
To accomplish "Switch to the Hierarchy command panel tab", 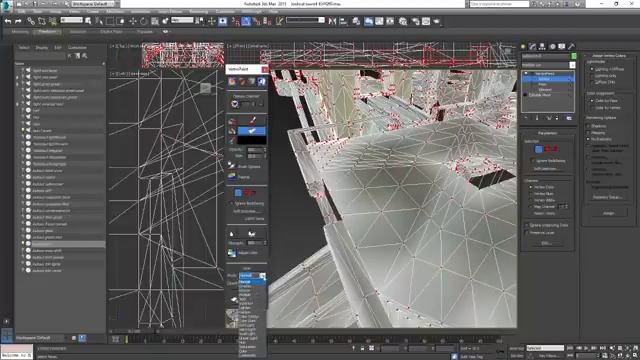I will coord(542,47).
